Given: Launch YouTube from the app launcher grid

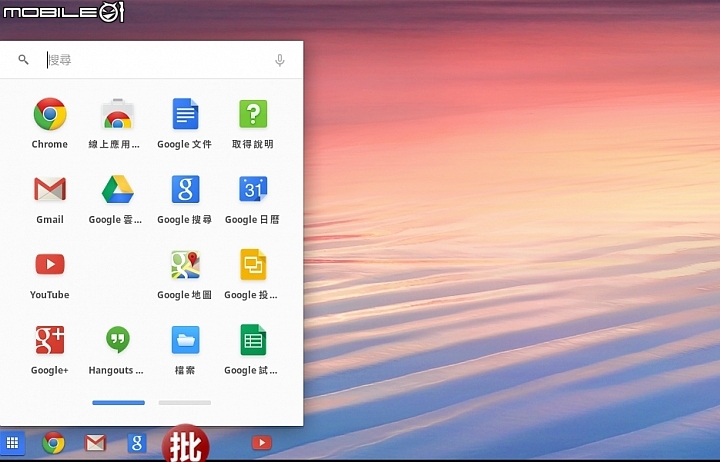Looking at the screenshot, I should point(50,265).
